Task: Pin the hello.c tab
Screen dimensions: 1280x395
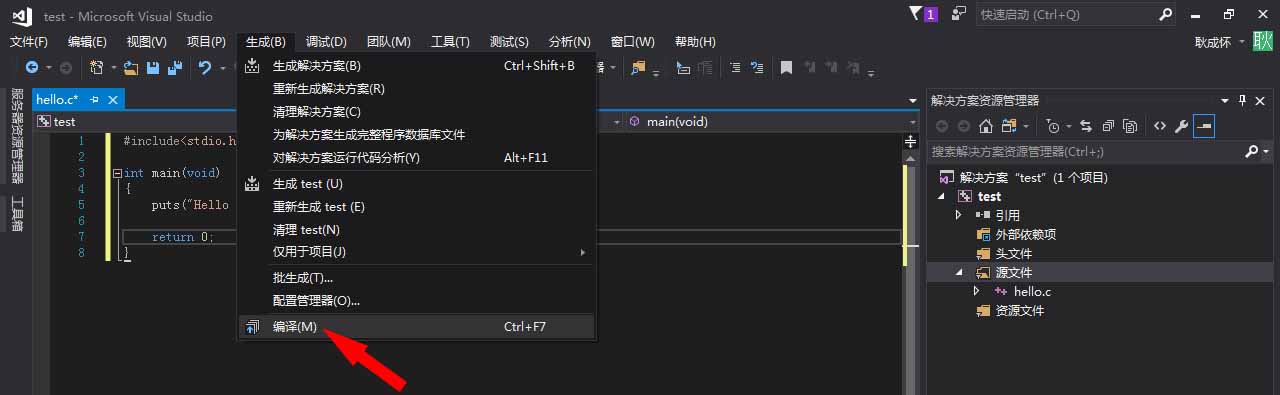Action: pos(95,100)
